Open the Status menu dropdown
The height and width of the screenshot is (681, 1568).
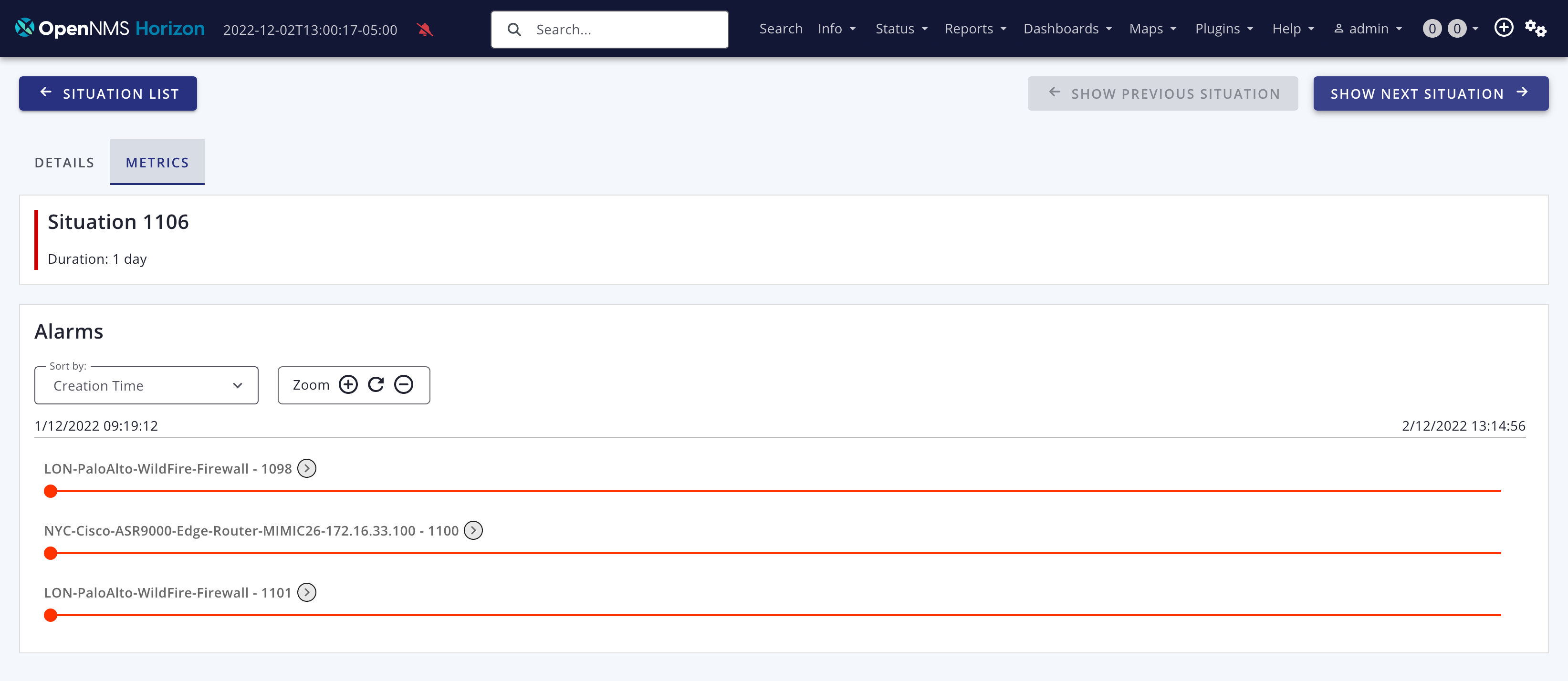pyautogui.click(x=901, y=29)
